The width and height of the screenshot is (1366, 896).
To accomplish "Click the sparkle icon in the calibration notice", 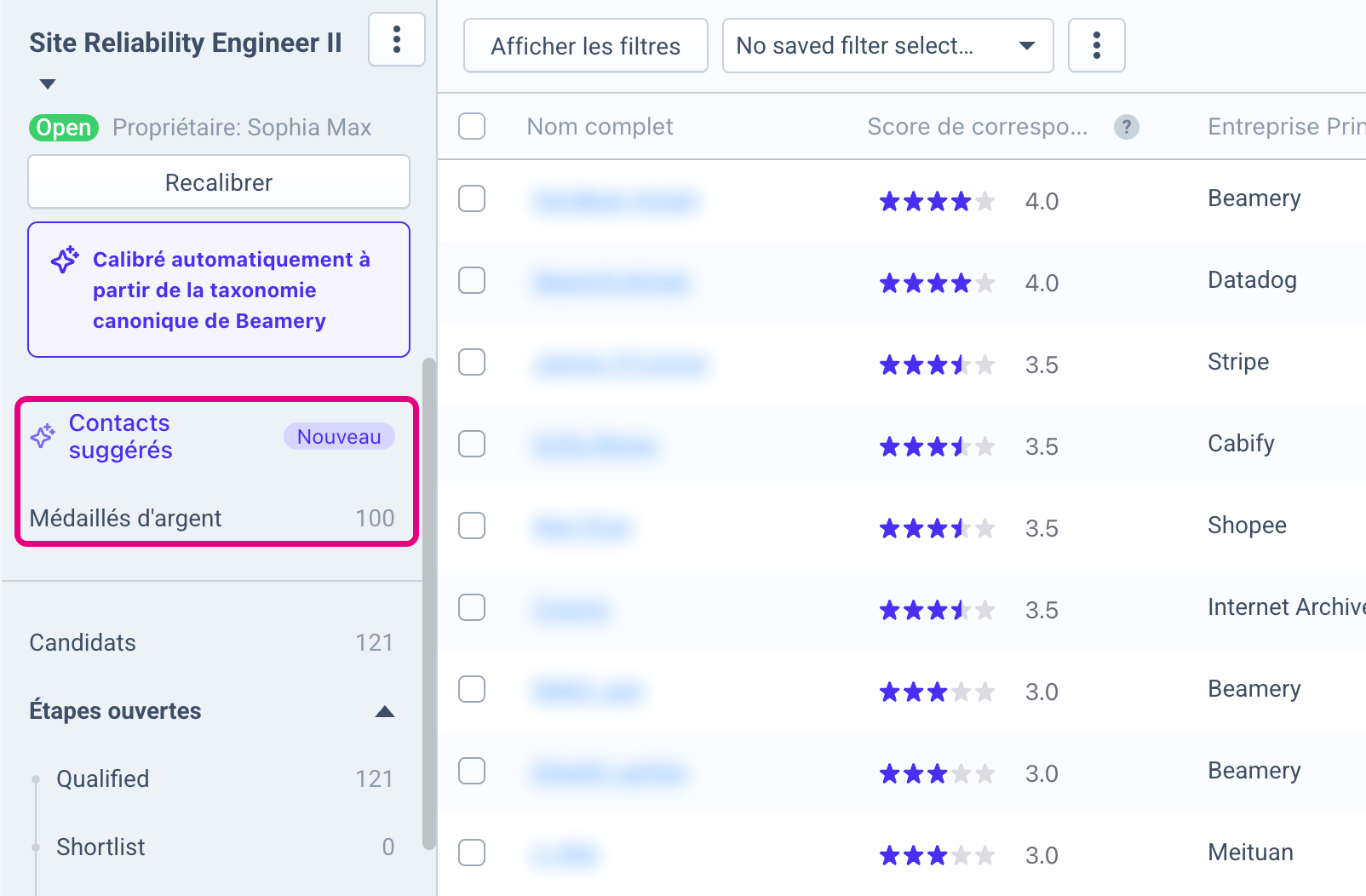I will [65, 261].
